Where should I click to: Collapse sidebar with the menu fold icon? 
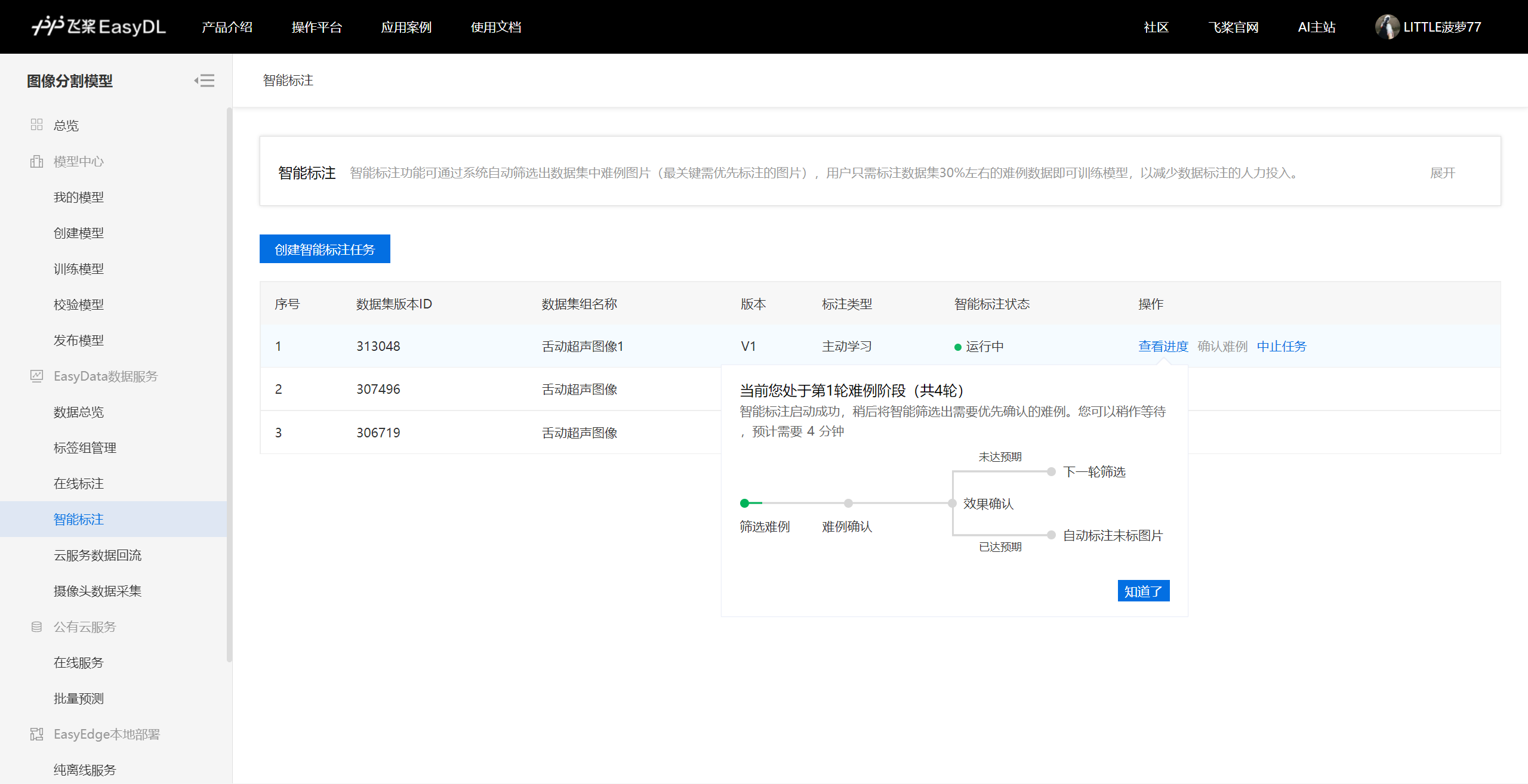click(x=204, y=81)
